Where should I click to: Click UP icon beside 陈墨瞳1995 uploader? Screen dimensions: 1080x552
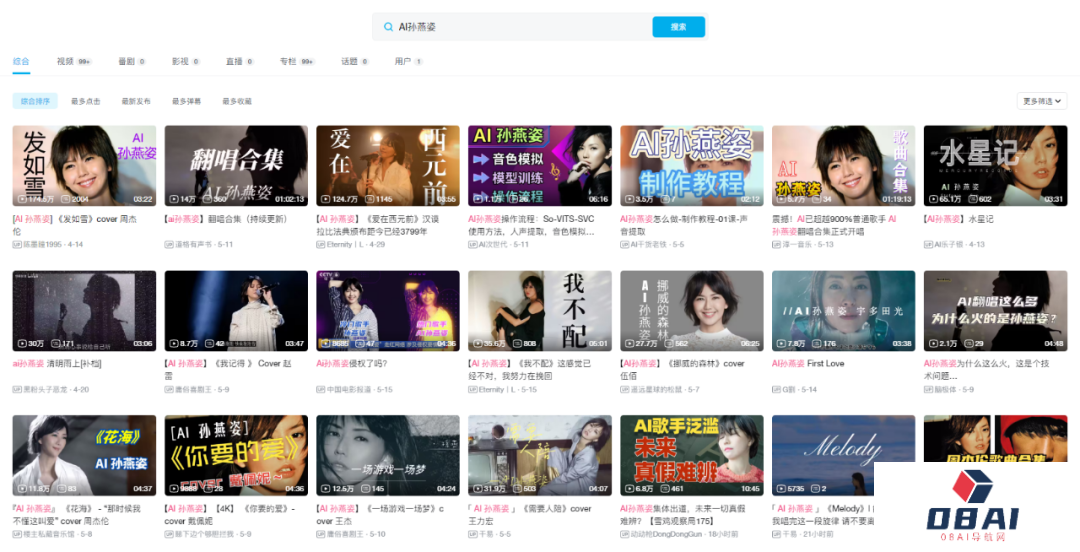[17, 244]
